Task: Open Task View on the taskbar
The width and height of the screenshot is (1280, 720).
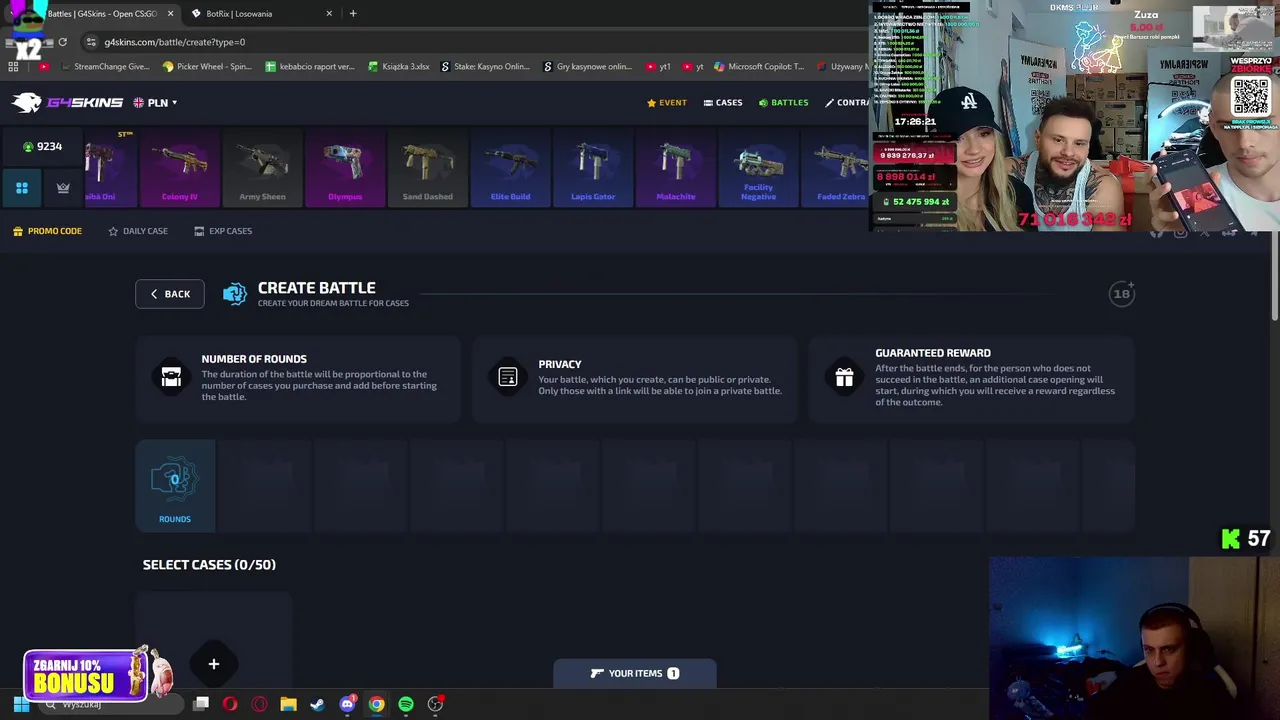Action: click(x=201, y=704)
